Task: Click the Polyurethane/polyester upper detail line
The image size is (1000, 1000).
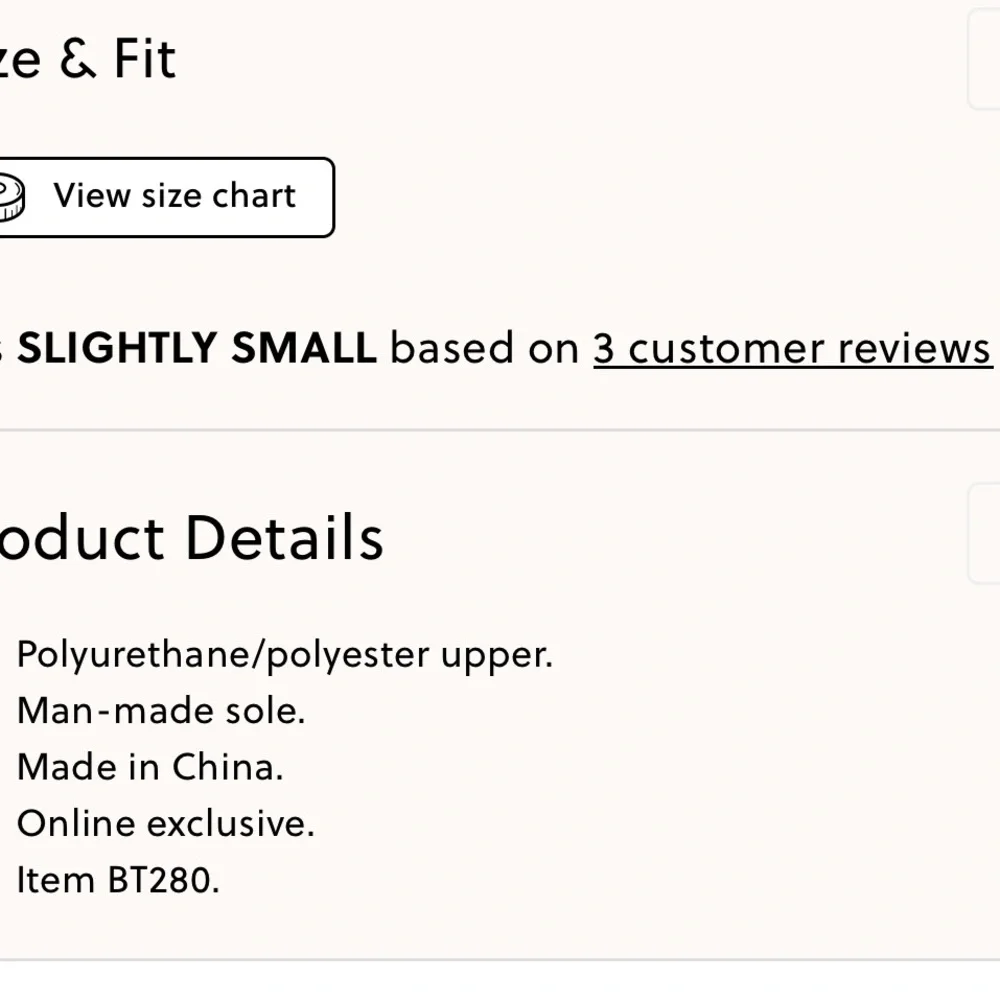Action: 285,655
